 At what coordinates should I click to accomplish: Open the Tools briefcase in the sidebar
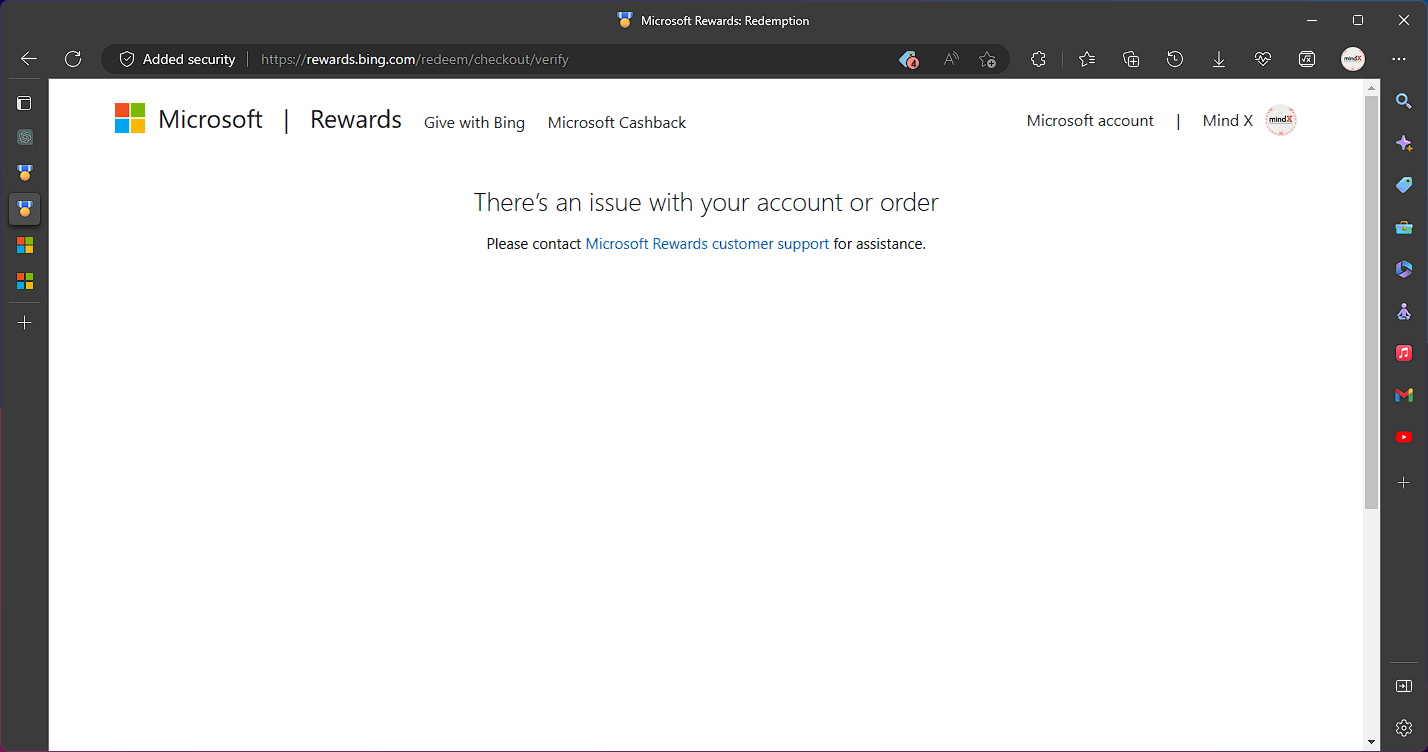1404,227
